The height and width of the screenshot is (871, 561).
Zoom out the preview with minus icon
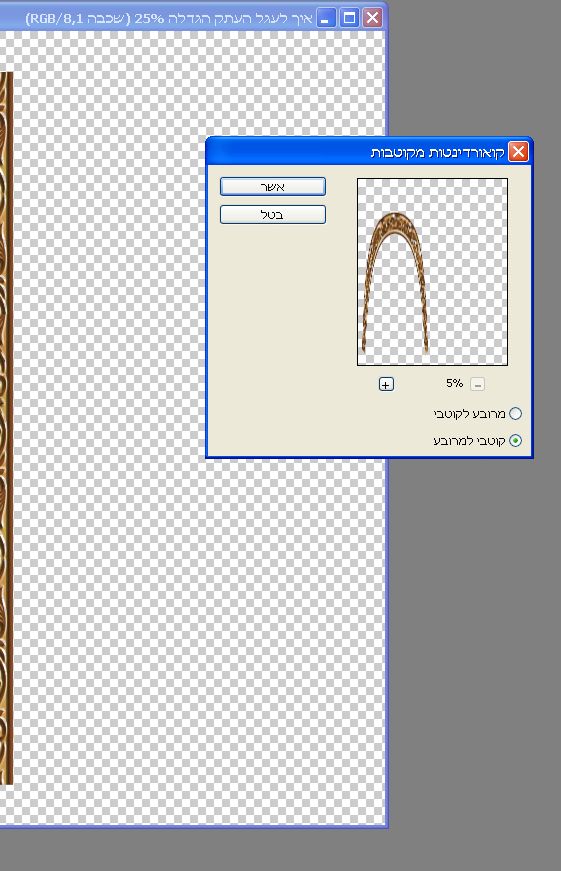[x=477, y=384]
